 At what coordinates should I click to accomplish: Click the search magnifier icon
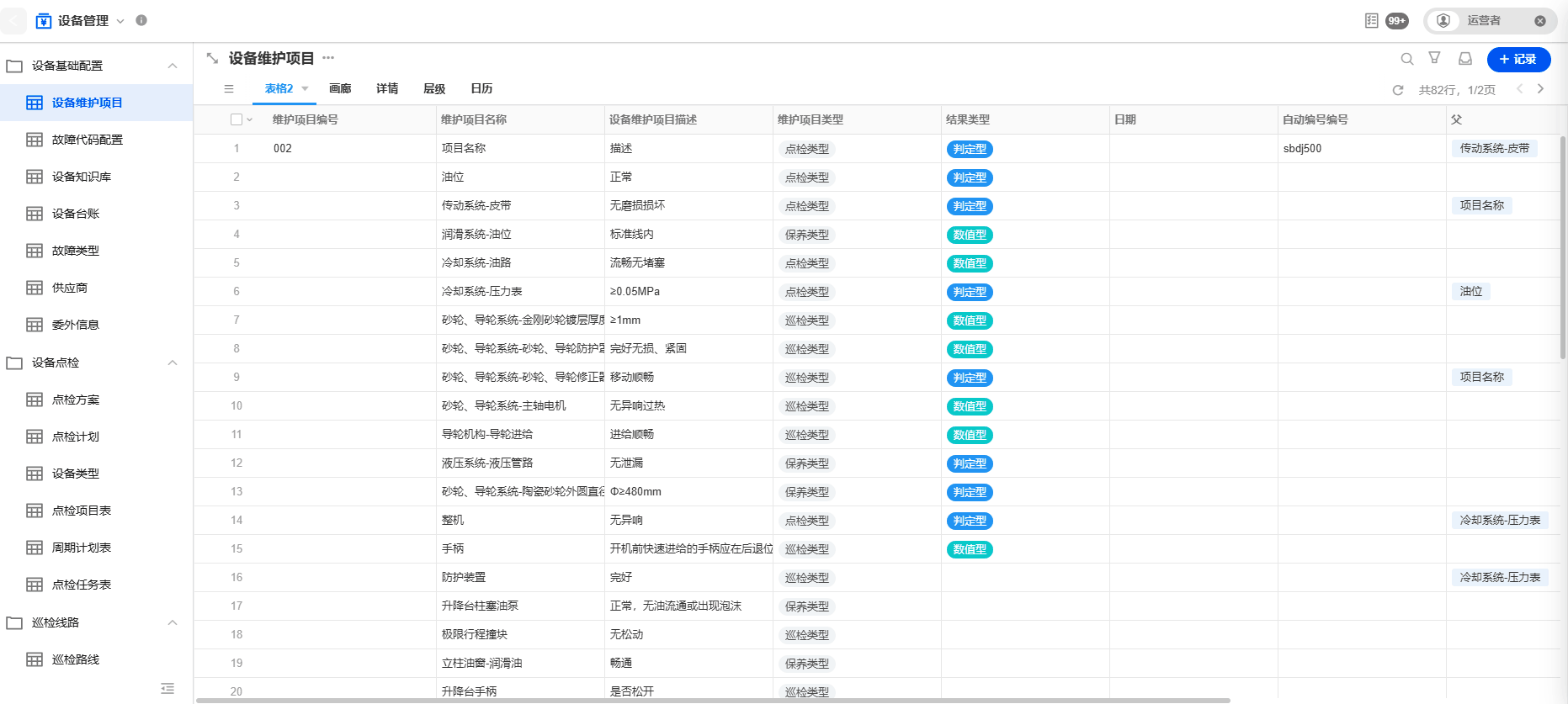1406,59
